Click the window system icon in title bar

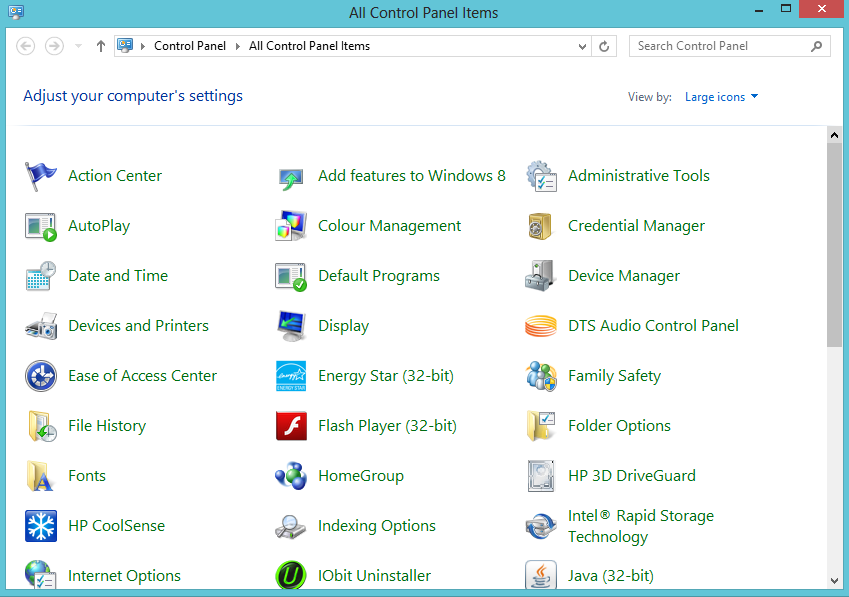[x=16, y=12]
